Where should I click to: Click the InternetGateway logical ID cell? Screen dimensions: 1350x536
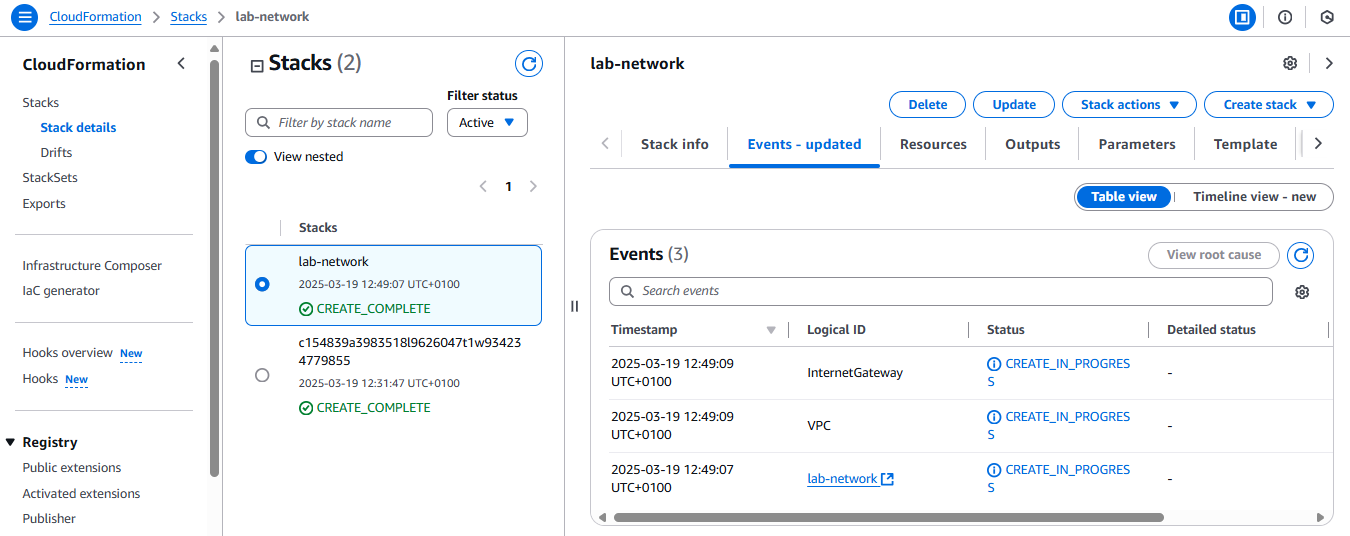(855, 373)
